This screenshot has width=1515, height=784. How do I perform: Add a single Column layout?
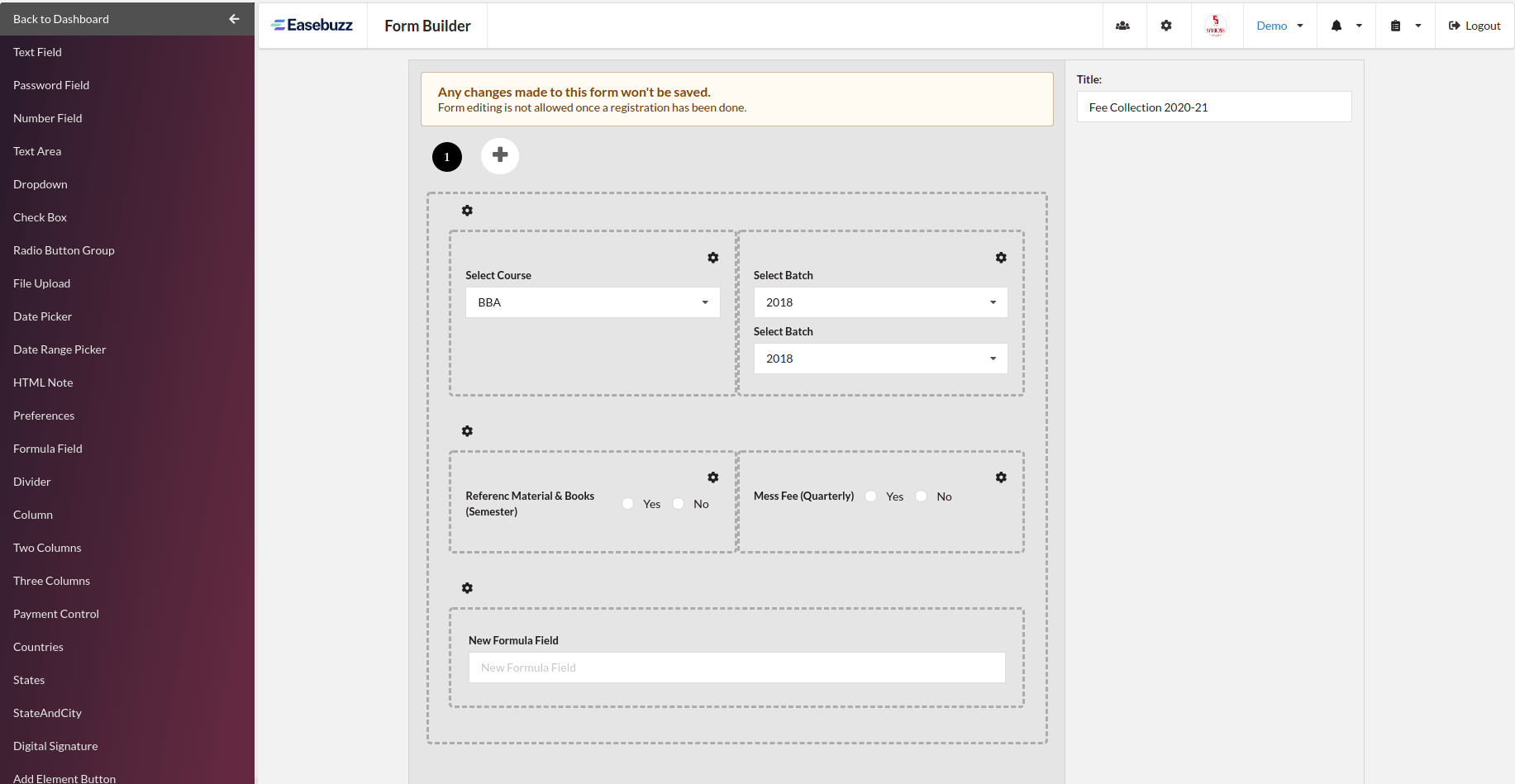tap(127, 515)
